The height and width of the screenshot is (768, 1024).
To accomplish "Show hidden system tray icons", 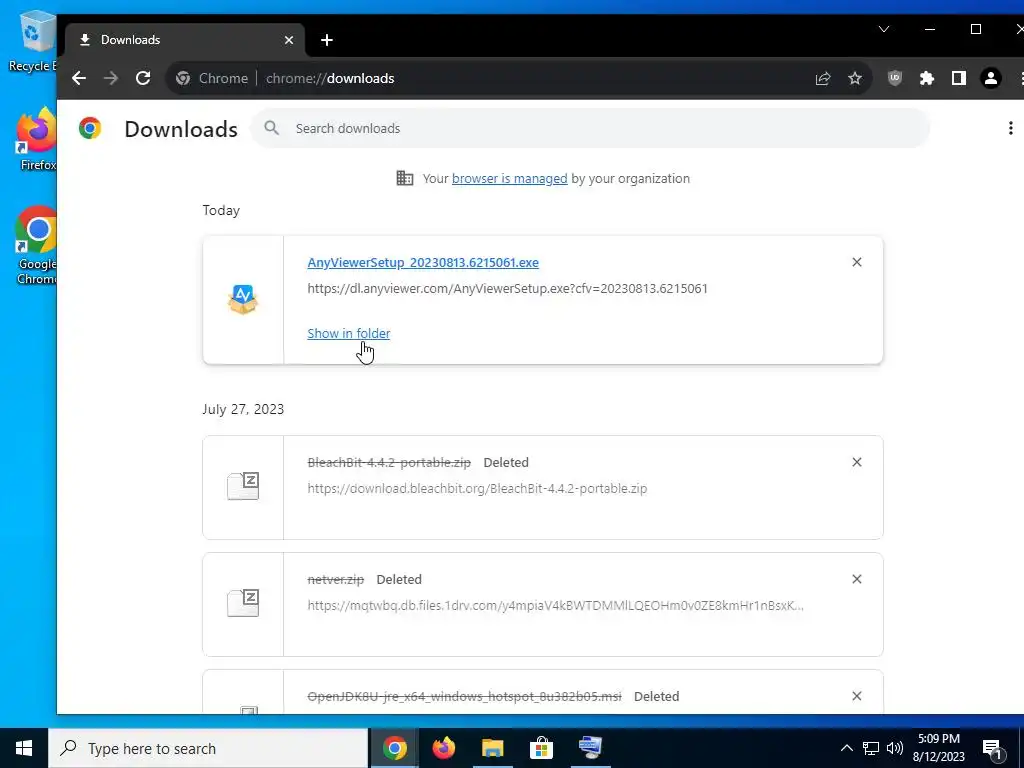I will click(x=846, y=748).
